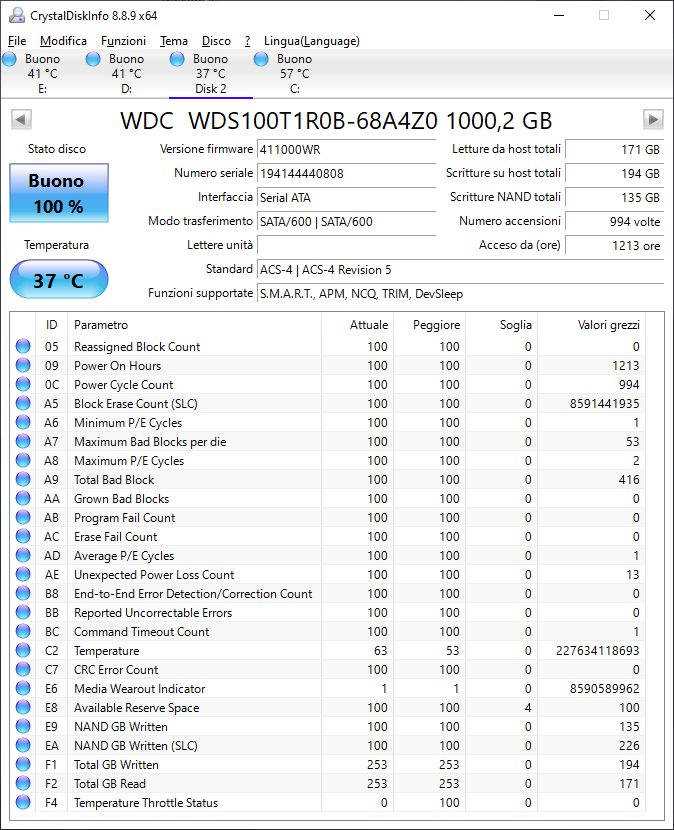Click status orb for Power On Hours row
The image size is (674, 830).
pyautogui.click(x=23, y=365)
